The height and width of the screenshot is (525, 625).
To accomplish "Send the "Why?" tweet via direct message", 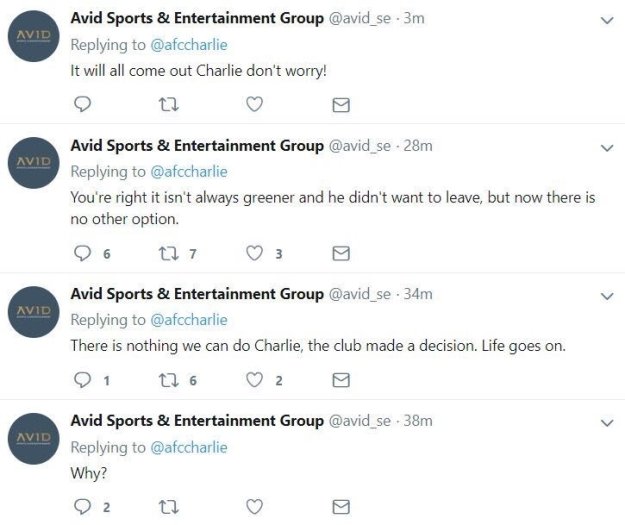I will [x=340, y=507].
